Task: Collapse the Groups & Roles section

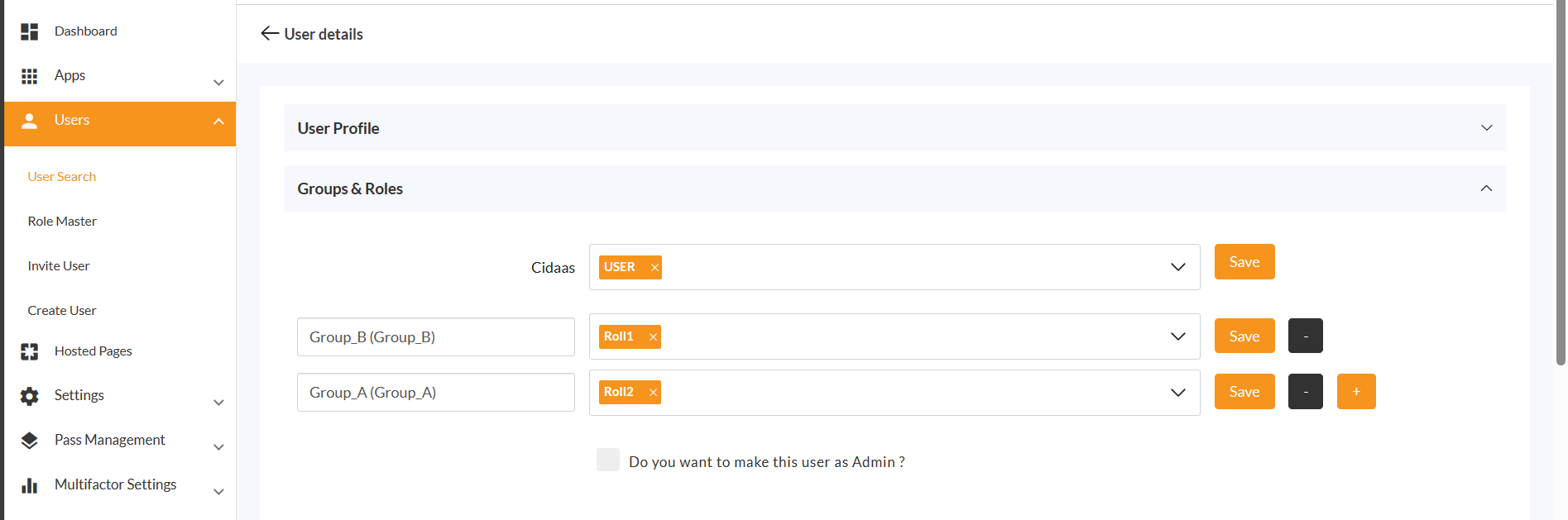Action: (x=1486, y=188)
